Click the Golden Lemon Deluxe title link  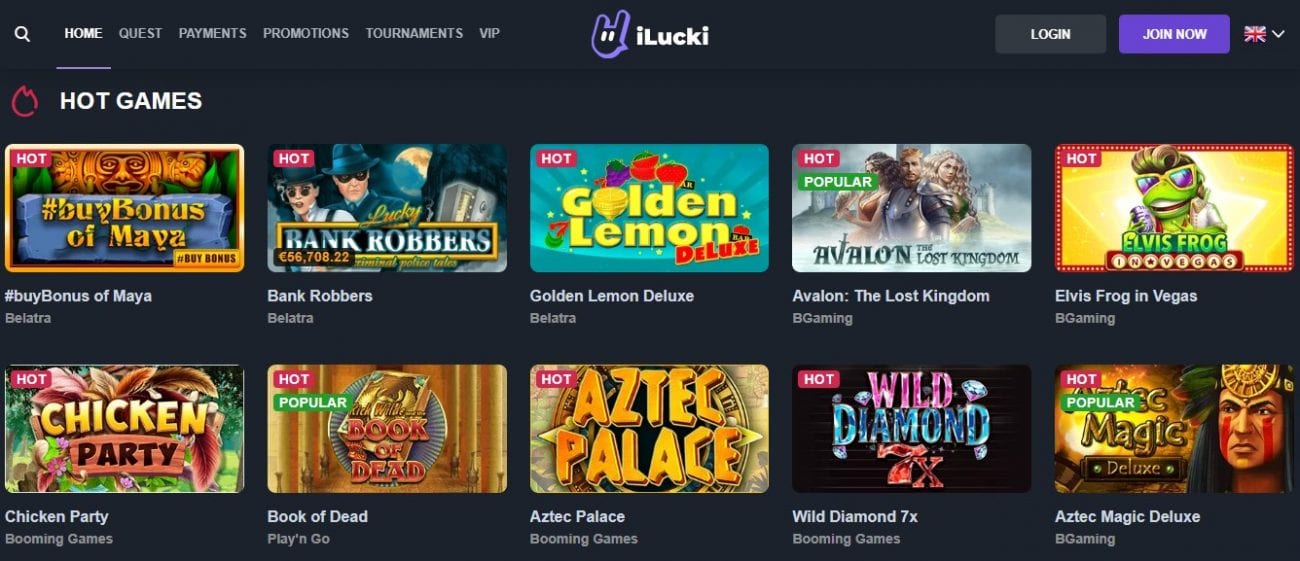[x=611, y=296]
